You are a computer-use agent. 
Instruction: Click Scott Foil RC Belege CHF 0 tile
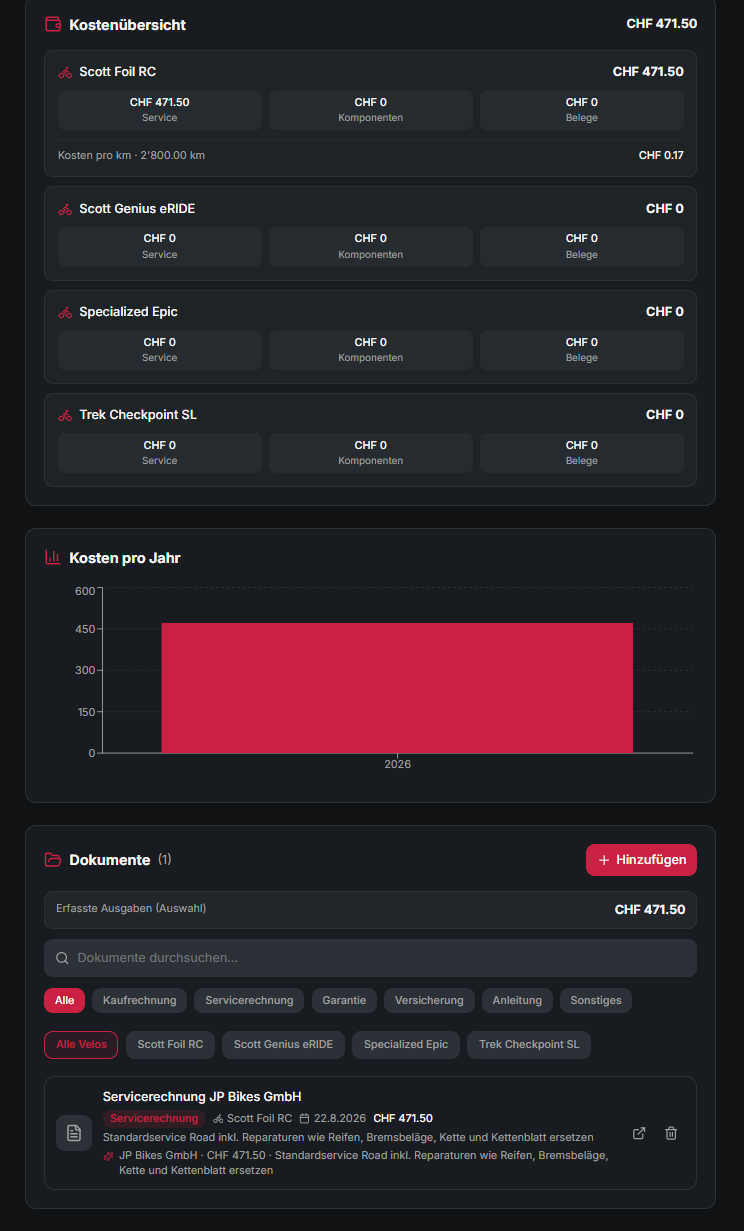click(x=582, y=109)
